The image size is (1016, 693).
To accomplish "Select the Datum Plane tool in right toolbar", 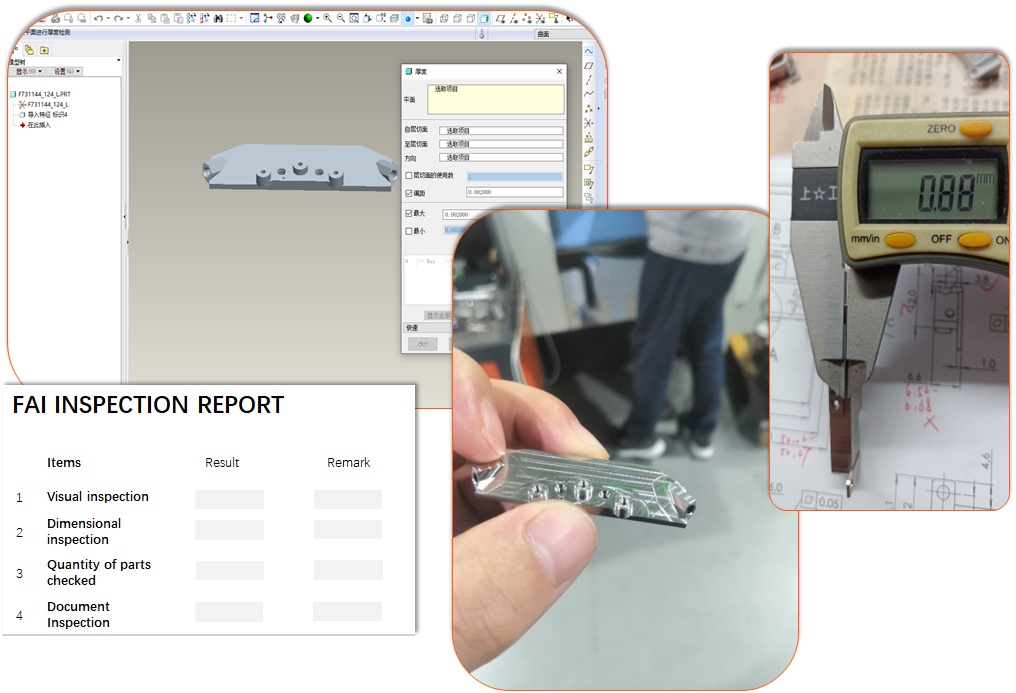I will click(x=588, y=65).
